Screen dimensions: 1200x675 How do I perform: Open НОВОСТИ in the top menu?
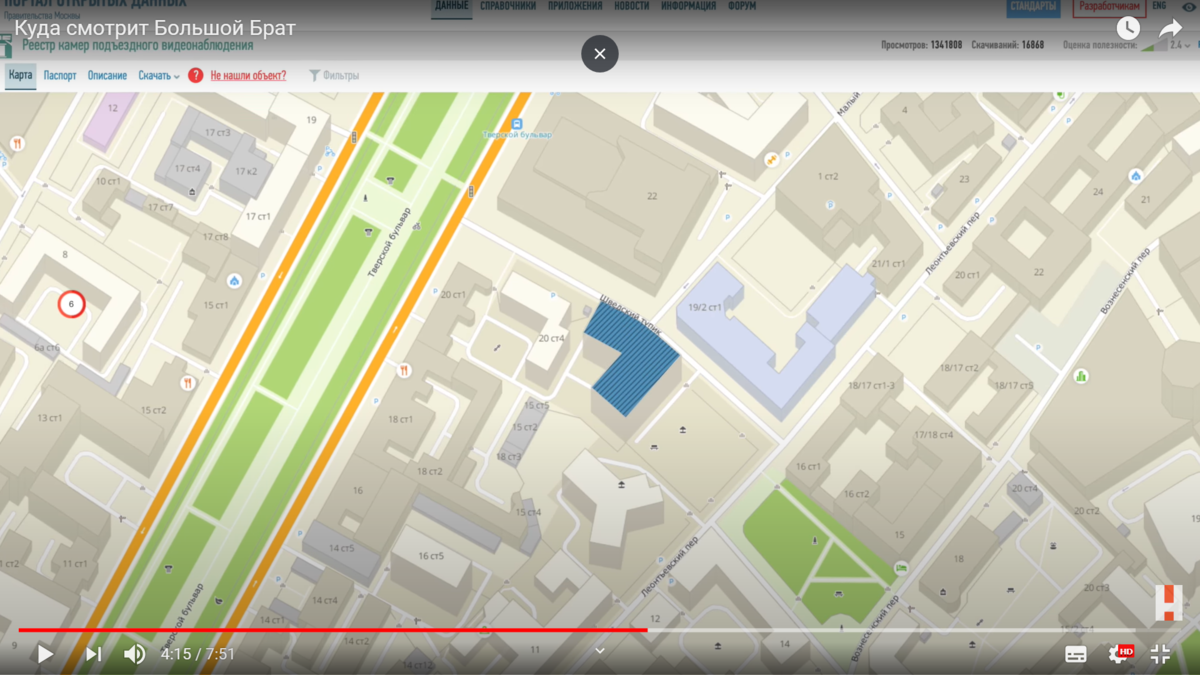631,7
